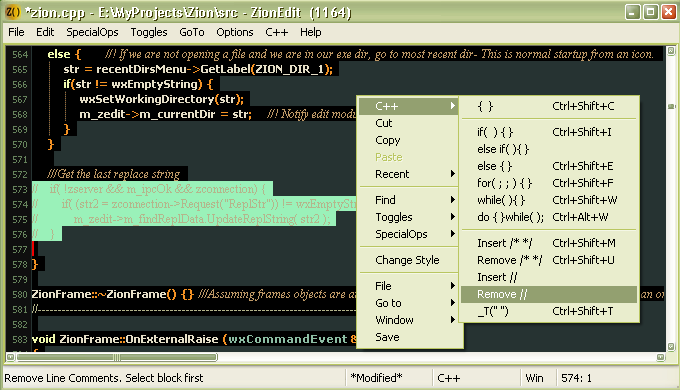The image size is (680, 390).
Task: Open the Edit menu
Action: point(45,32)
